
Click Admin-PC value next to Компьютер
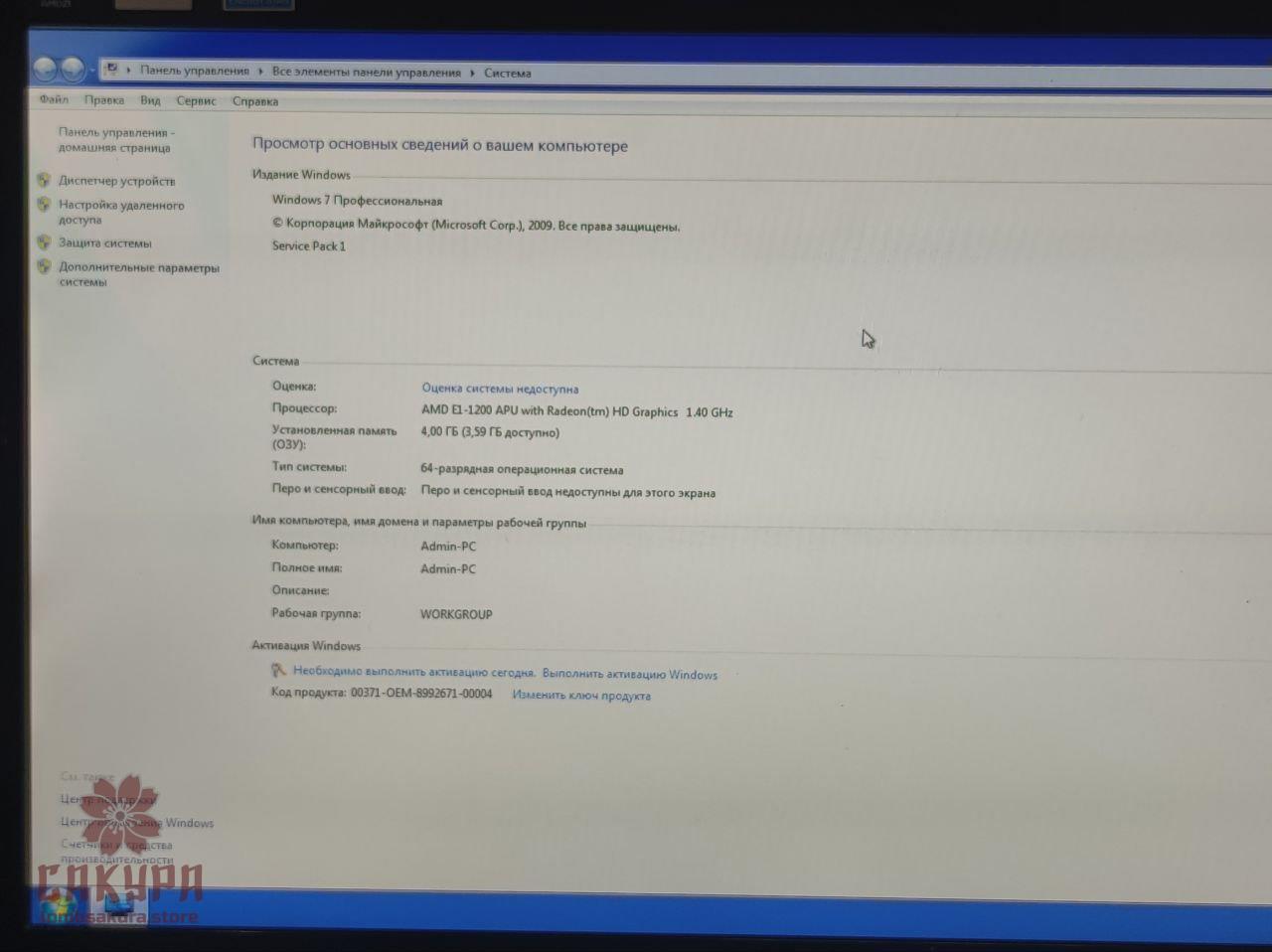[448, 546]
